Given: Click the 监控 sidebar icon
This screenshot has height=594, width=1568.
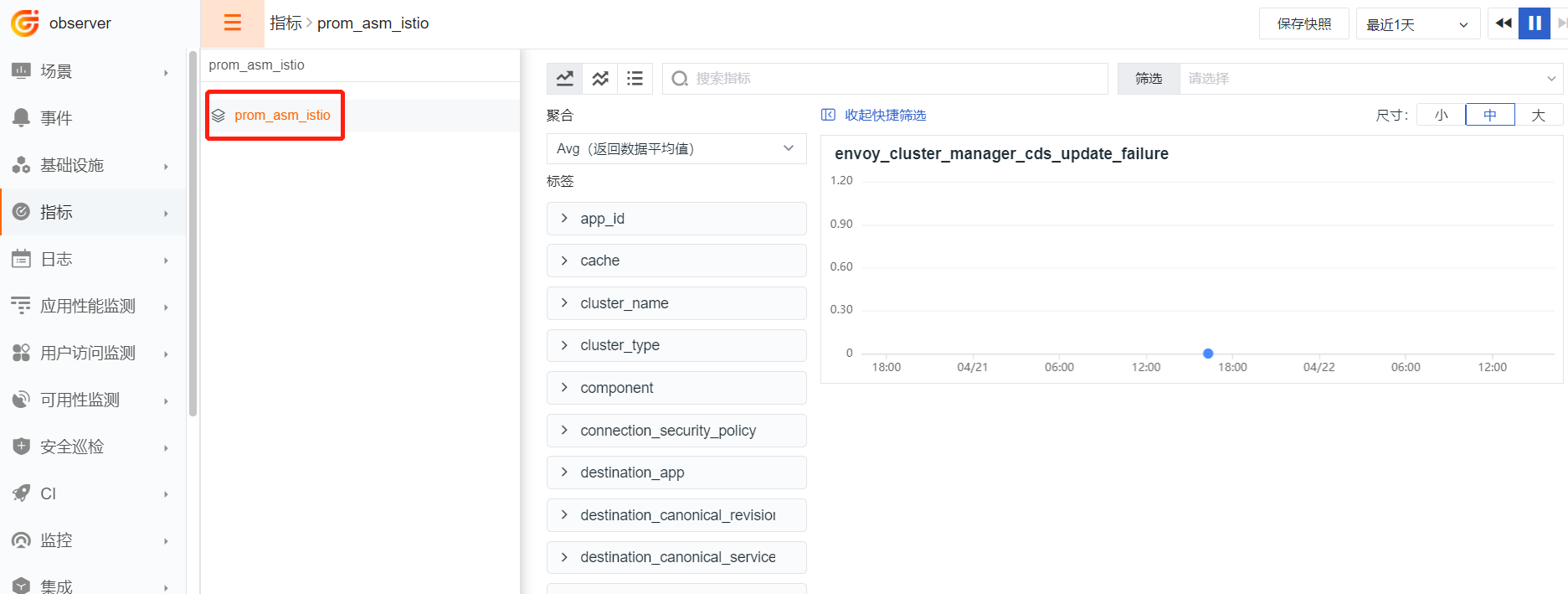Looking at the screenshot, I should point(21,540).
